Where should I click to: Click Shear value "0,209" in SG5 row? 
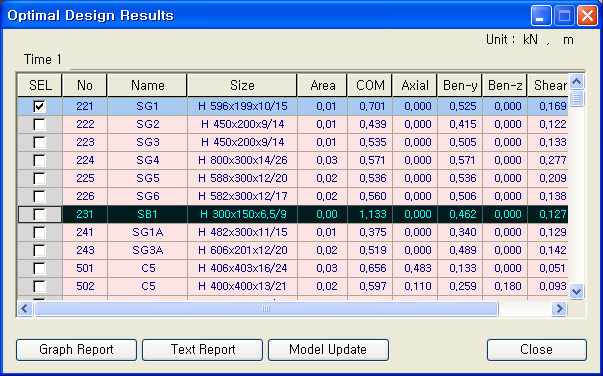548,178
